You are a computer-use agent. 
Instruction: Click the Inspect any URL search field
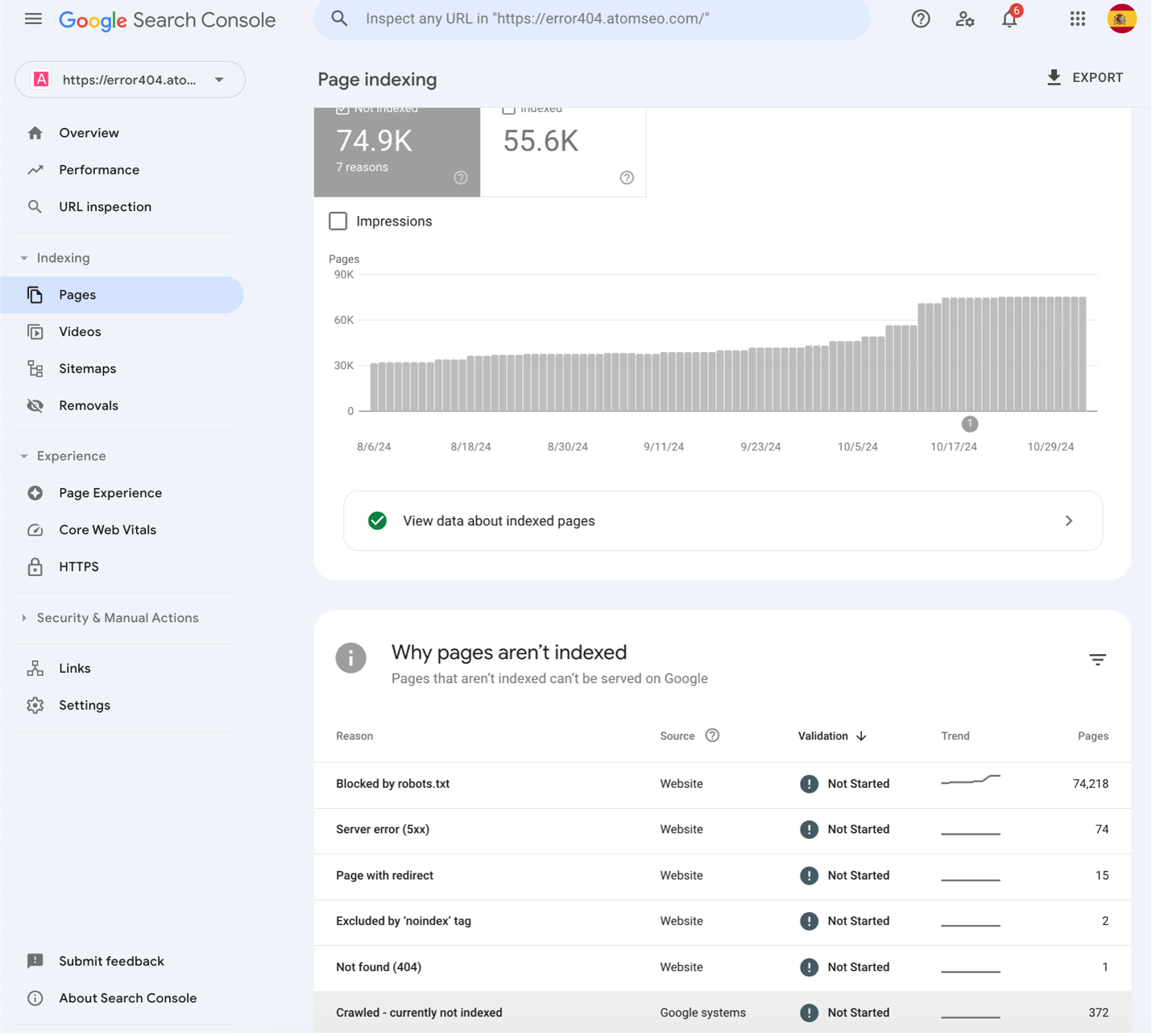point(592,19)
